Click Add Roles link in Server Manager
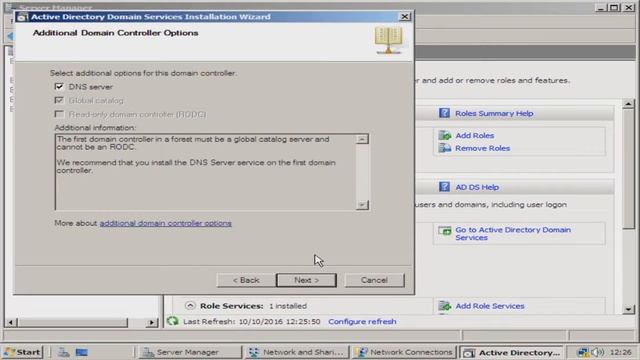The height and width of the screenshot is (360, 640). 475,136
